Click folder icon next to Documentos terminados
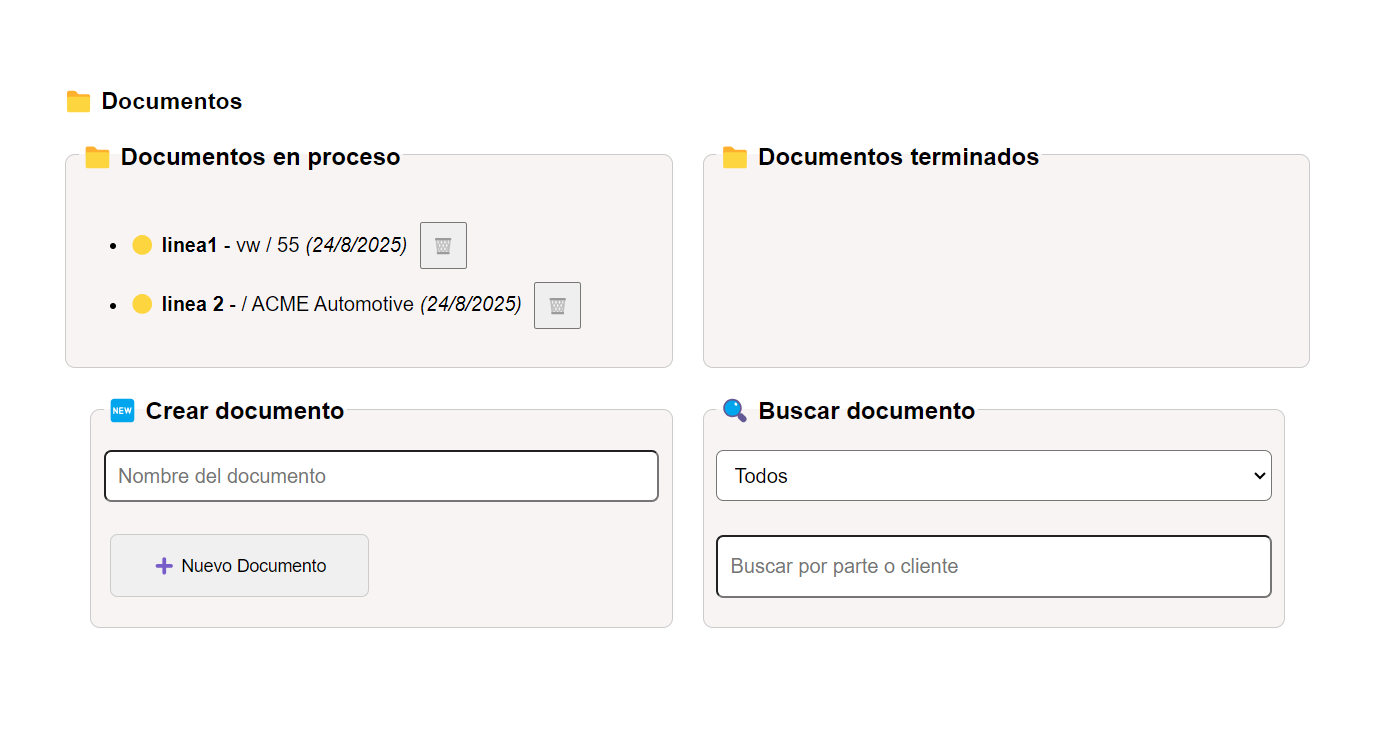 point(735,158)
